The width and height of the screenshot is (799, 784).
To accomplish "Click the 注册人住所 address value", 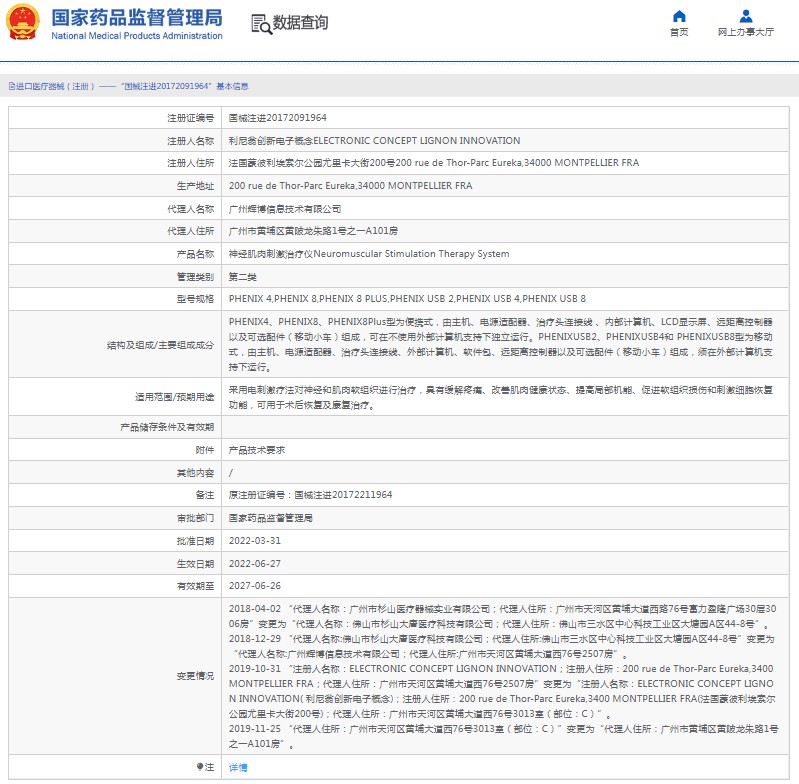I will 434,163.
